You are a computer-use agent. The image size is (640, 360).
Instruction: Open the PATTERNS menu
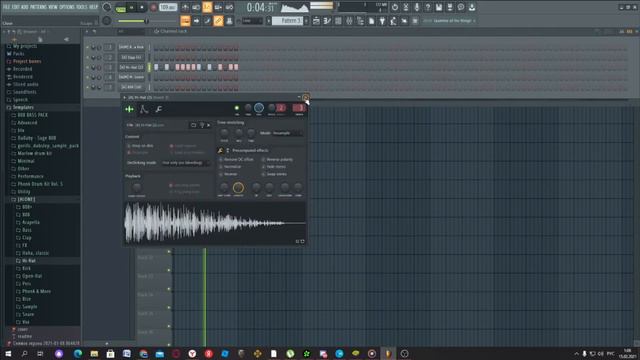[x=38, y=7]
